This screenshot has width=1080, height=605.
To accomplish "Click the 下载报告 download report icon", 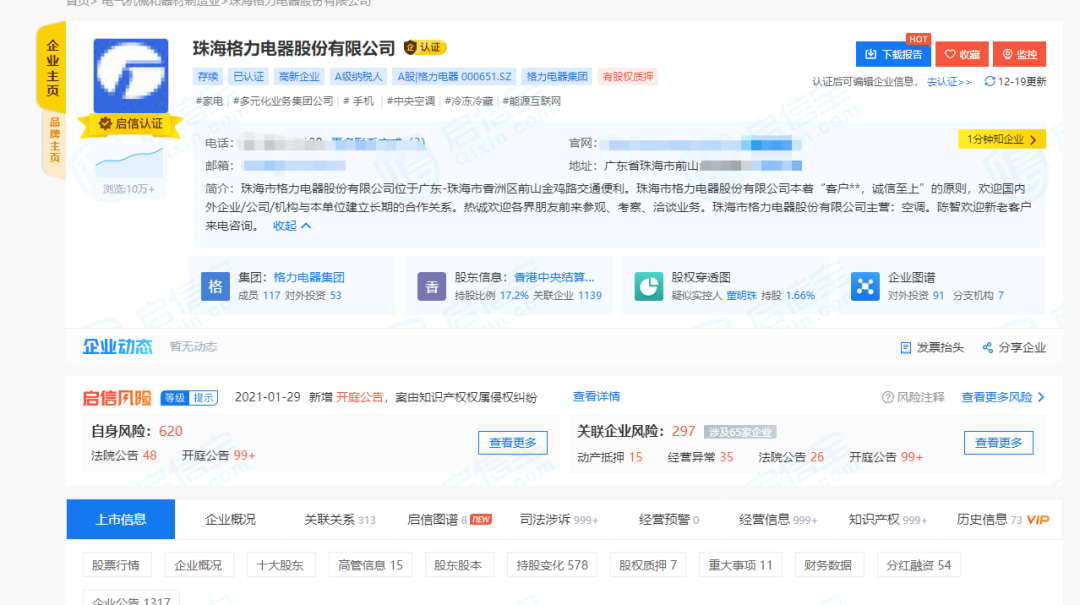I will [x=872, y=53].
